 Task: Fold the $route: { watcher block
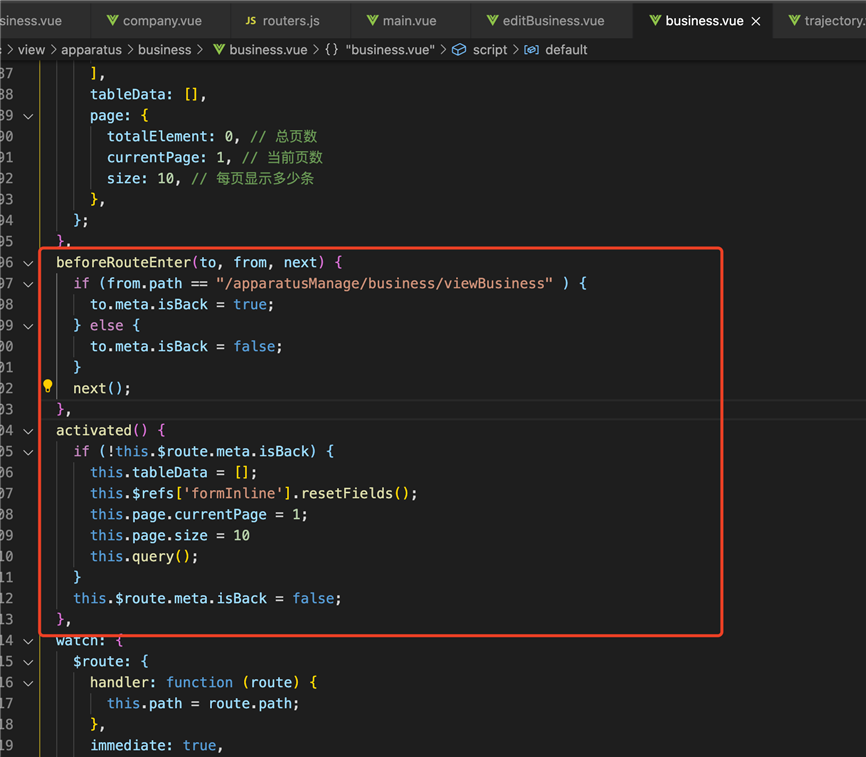[28, 661]
